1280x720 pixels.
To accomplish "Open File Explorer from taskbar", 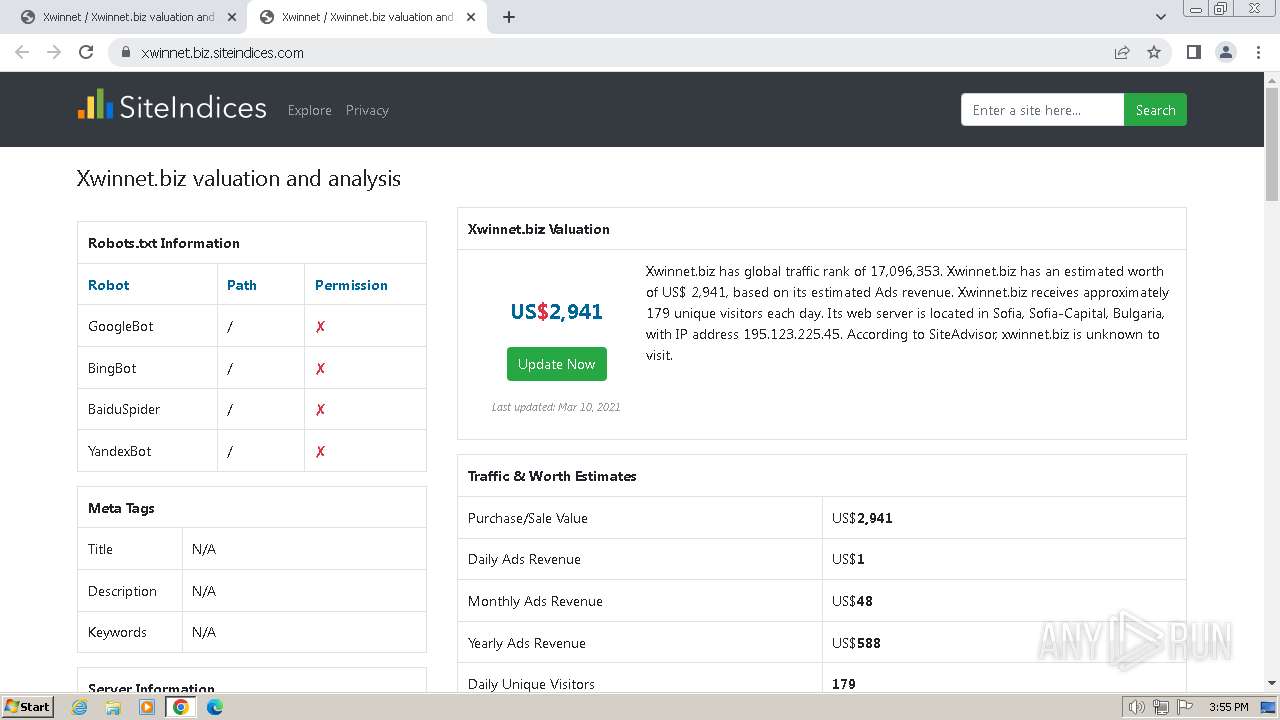I will 113,707.
